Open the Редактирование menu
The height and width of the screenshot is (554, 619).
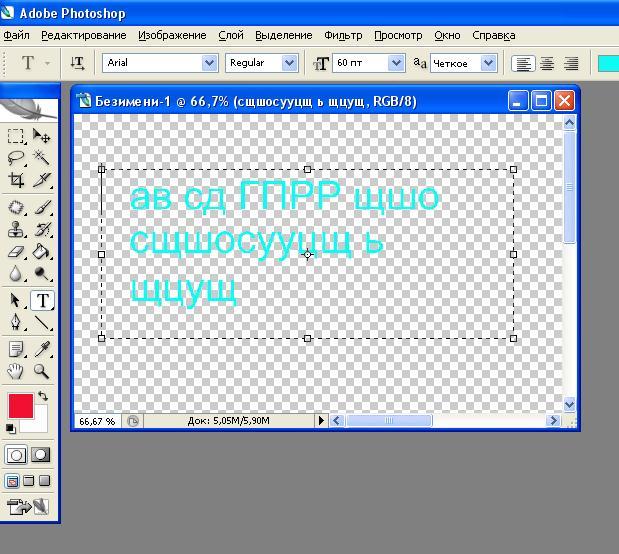(84, 36)
